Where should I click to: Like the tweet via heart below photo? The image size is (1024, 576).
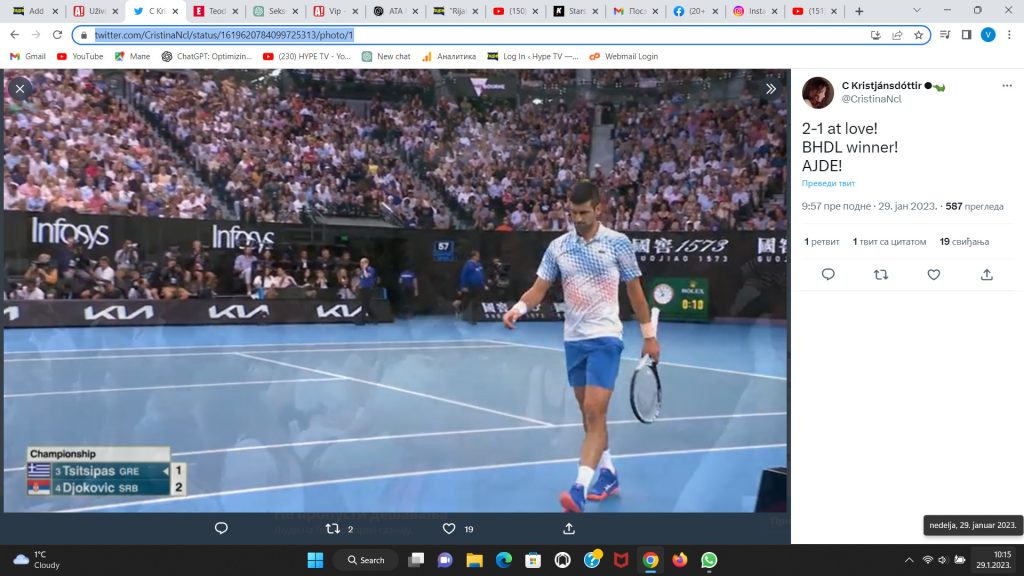point(449,528)
